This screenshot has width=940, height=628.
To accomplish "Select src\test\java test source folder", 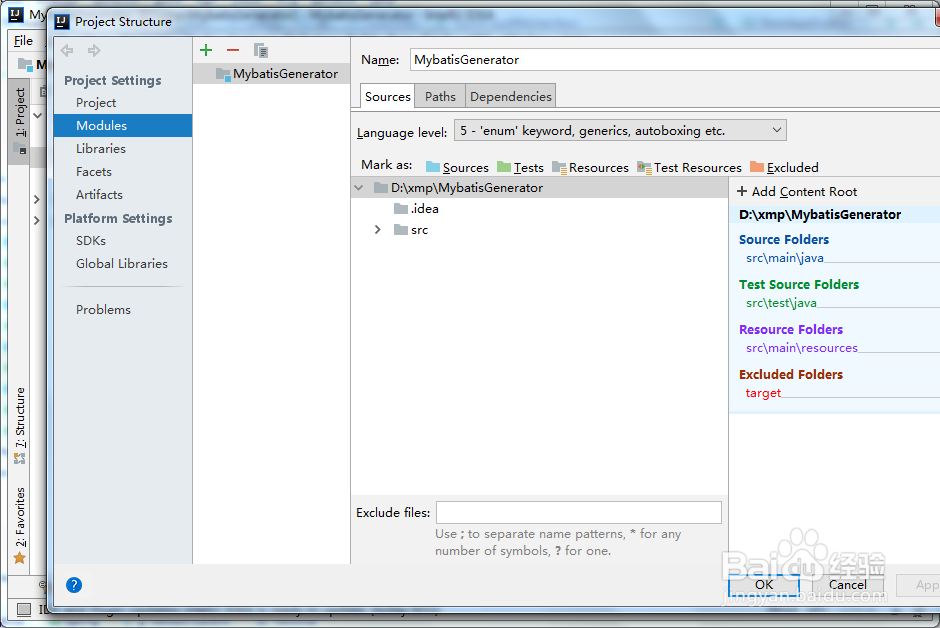I will [x=781, y=303].
